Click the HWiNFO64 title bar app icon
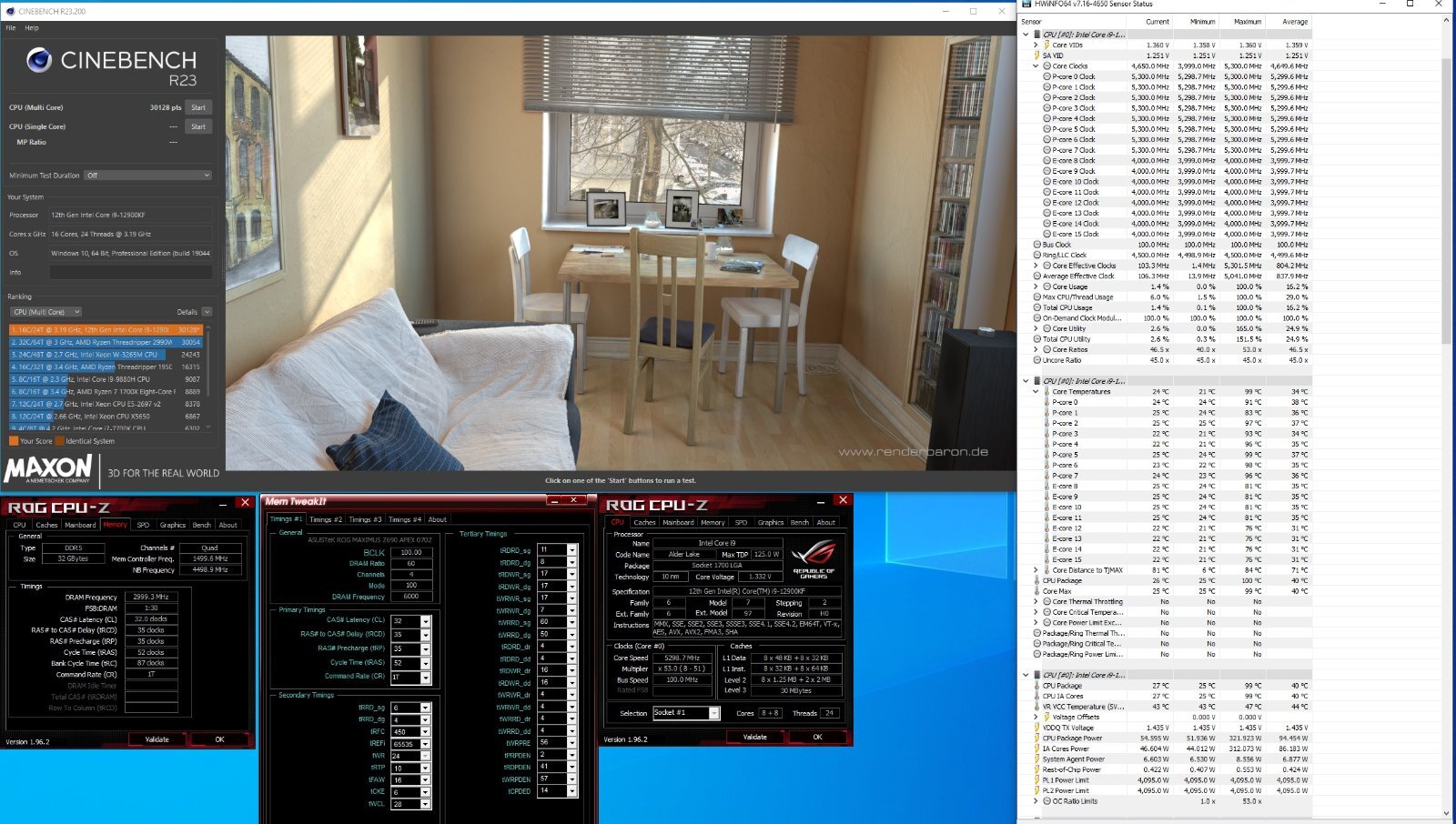 click(1026, 4)
